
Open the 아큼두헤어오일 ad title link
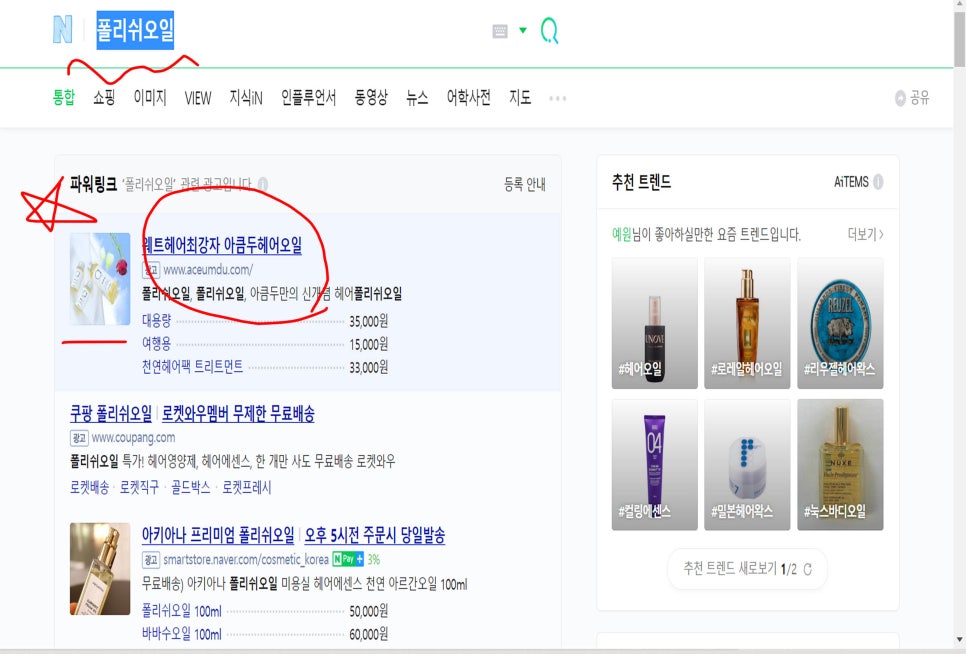pyautogui.click(x=222, y=245)
